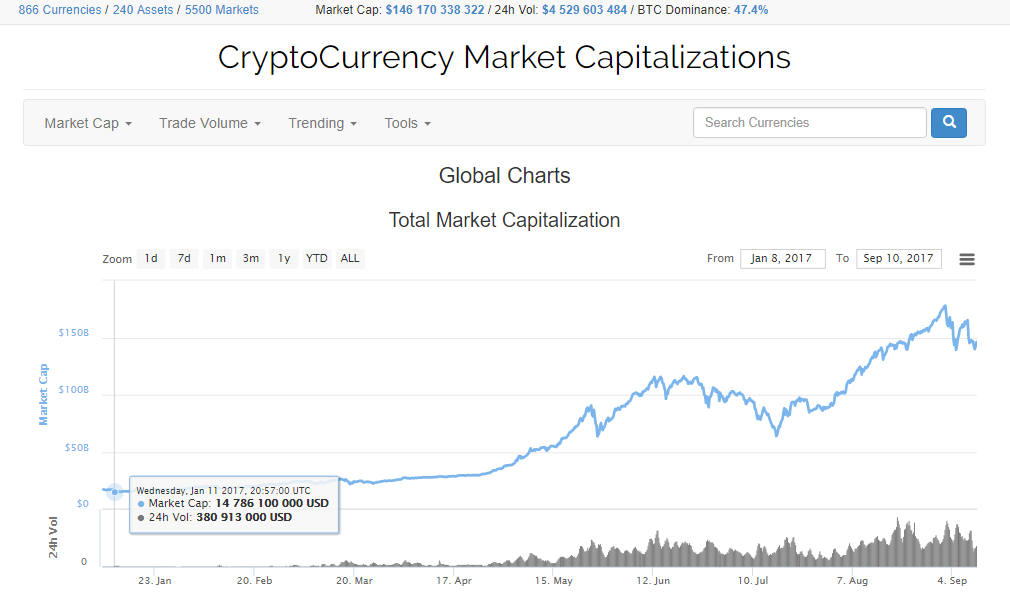
Task: Click the BTC Dominance 47.4% value
Action: pos(754,10)
